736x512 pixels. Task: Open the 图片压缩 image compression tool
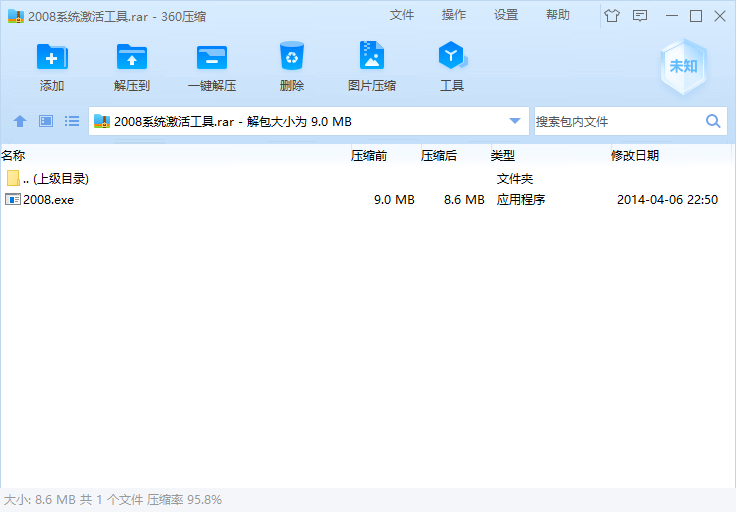coord(372,55)
